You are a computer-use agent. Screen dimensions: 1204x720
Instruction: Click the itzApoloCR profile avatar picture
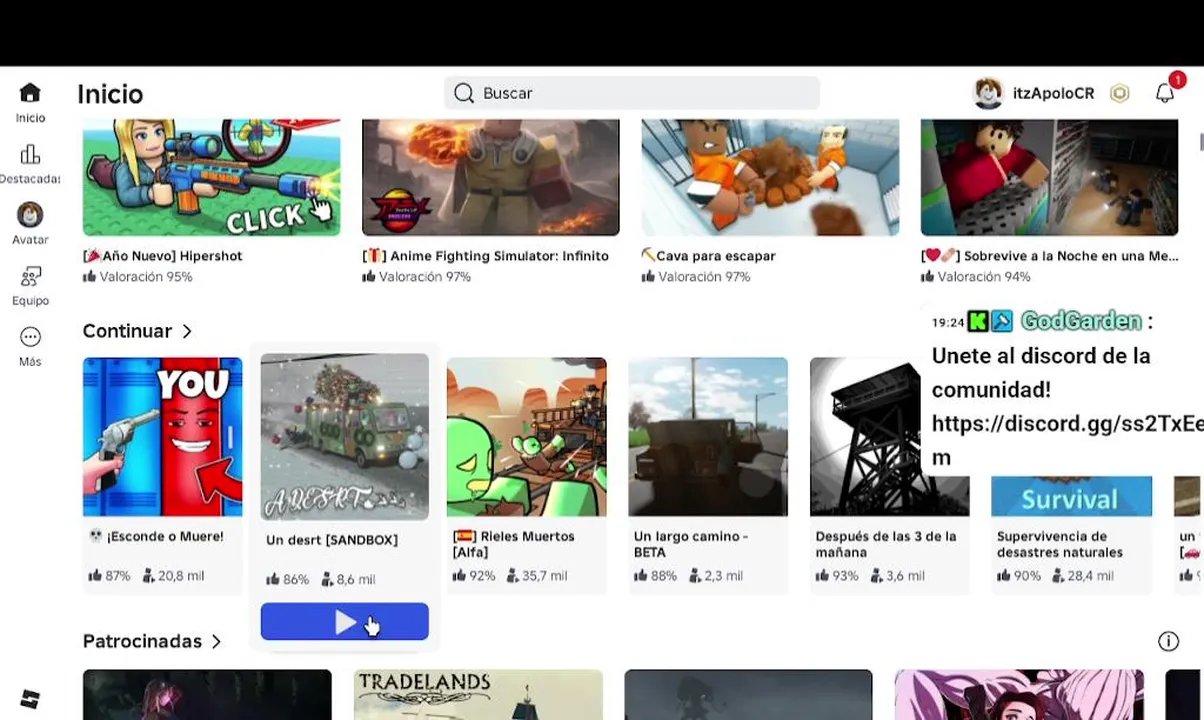tap(988, 93)
